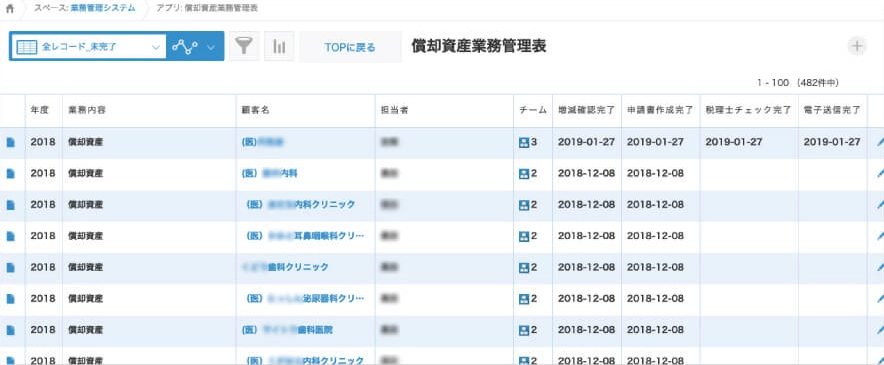Open record details icon of 内科クリニック row

coord(10,205)
